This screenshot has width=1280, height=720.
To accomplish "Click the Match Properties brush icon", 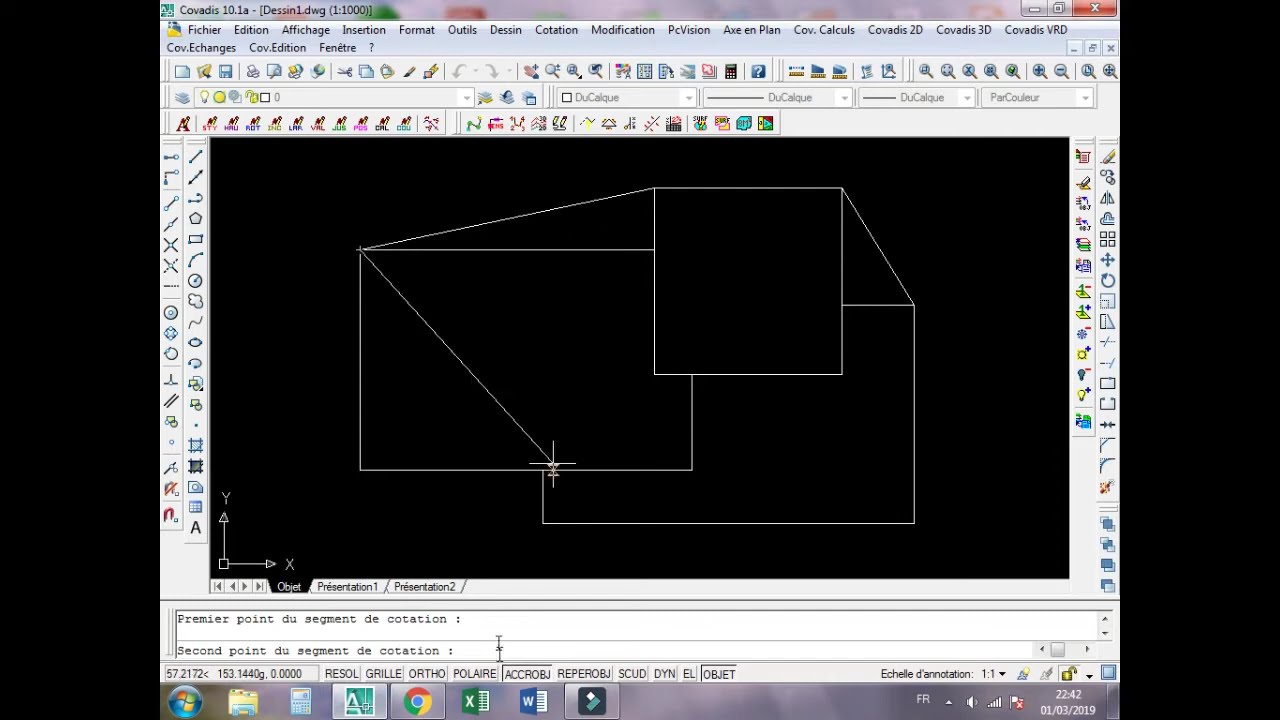I will tap(409, 71).
